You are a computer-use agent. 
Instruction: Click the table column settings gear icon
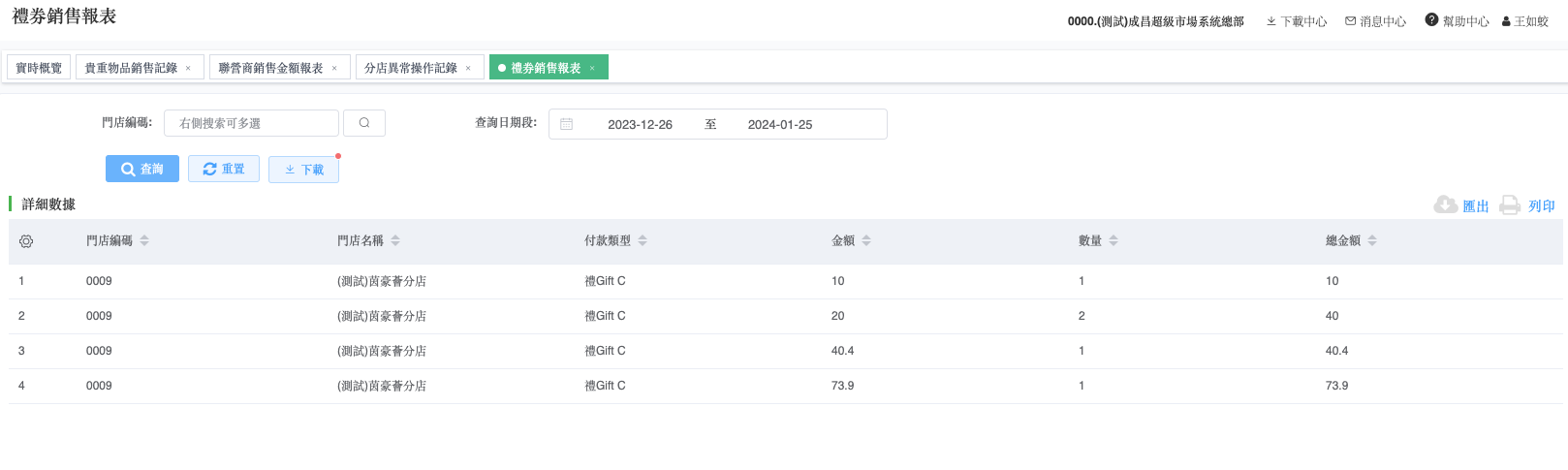(26, 241)
